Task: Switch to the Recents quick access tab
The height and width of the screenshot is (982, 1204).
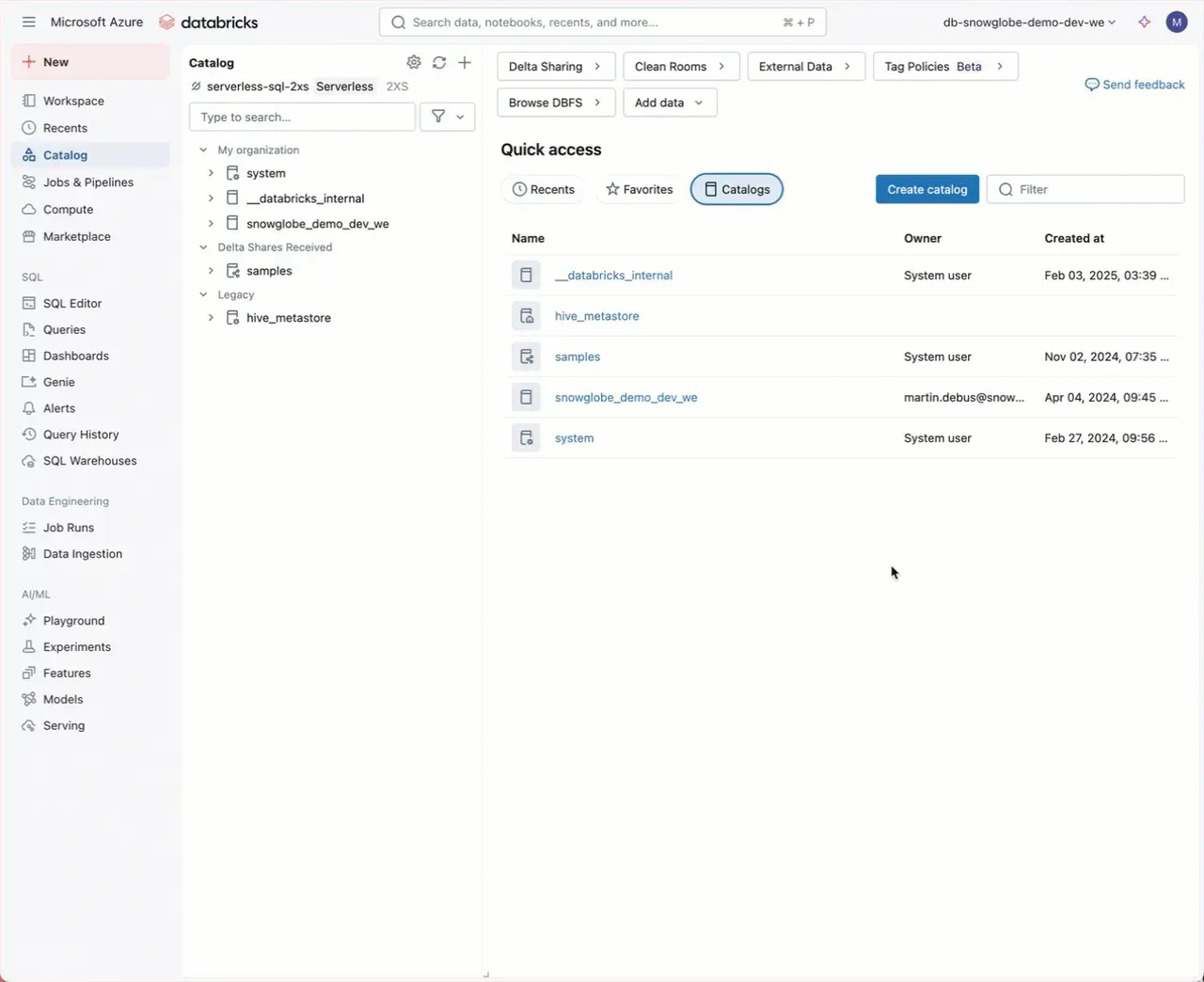Action: pos(544,189)
